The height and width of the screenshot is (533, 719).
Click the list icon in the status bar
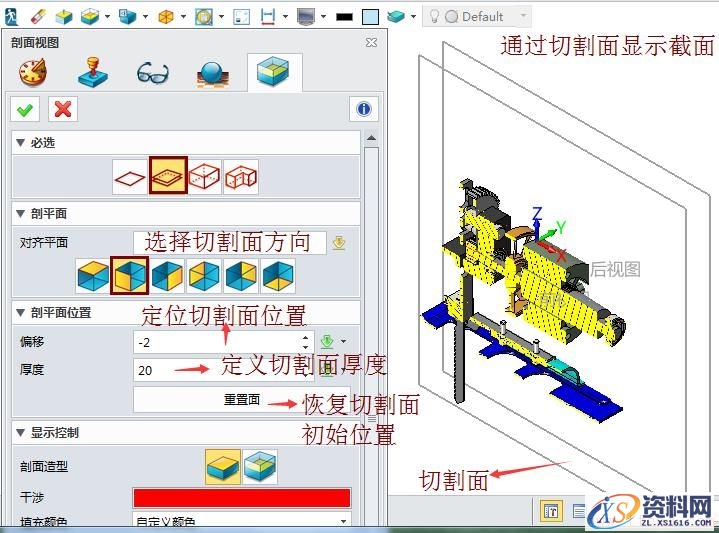[579, 510]
